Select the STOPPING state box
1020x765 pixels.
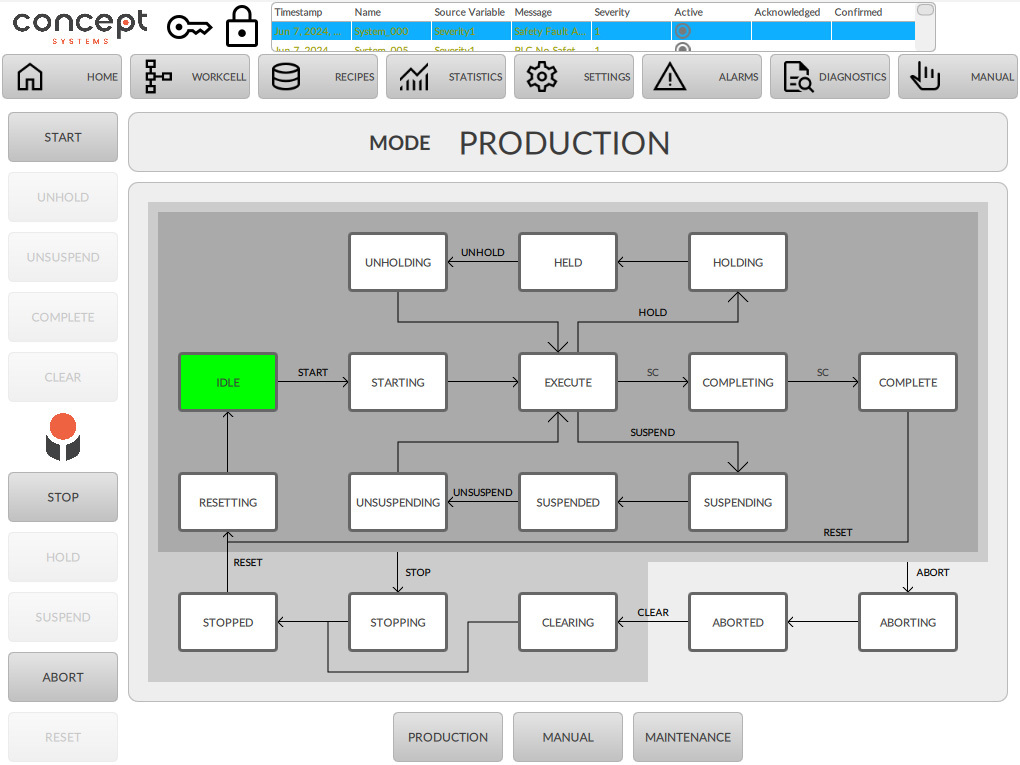point(398,622)
